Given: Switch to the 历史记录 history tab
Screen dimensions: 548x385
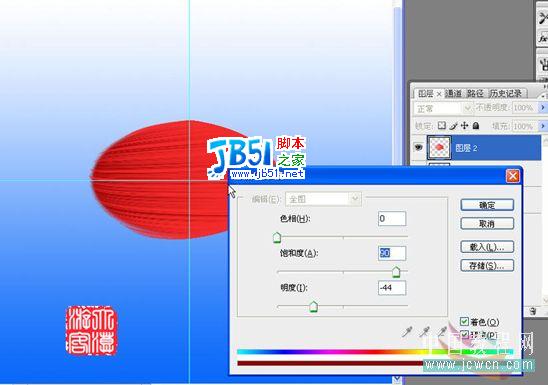Looking at the screenshot, I should (506, 94).
